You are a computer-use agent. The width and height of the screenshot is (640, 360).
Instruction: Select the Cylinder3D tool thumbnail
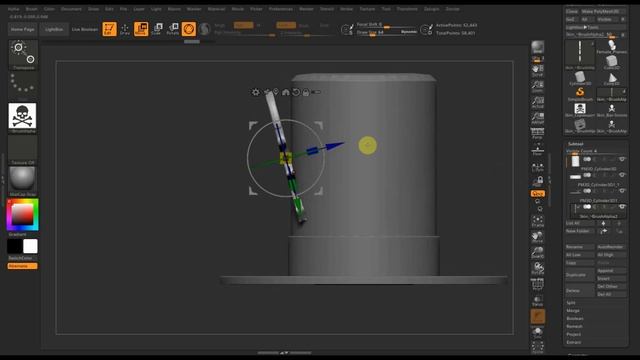(580, 78)
